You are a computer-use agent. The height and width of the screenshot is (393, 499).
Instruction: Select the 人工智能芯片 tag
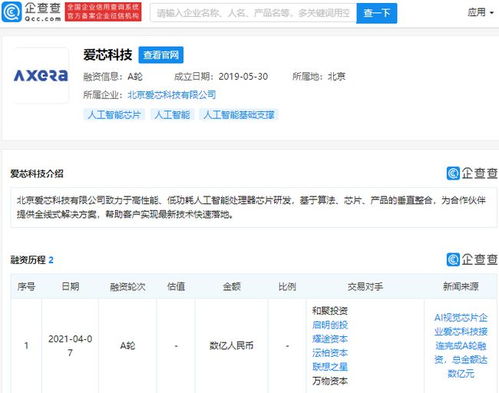click(114, 115)
